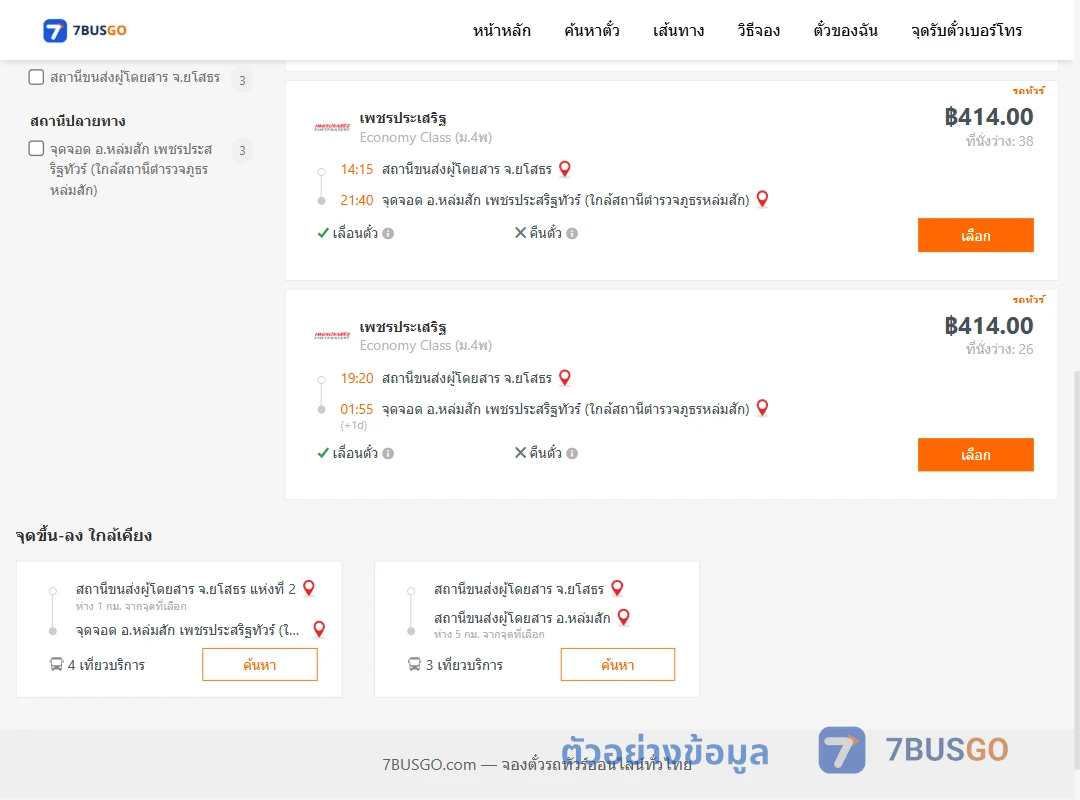The width and height of the screenshot is (1080, 800).
Task: Open map pin for 14:15 Yasothon departure station
Action: (565, 168)
